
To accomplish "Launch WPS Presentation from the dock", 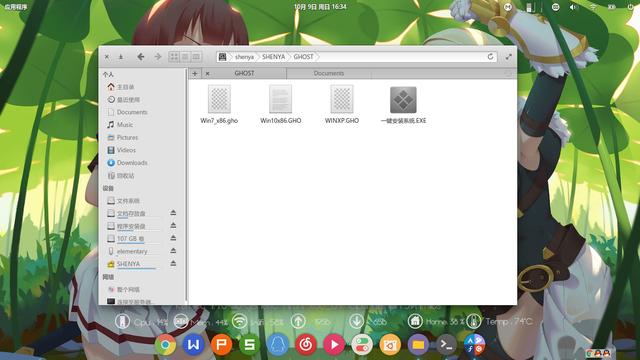I will [222, 345].
